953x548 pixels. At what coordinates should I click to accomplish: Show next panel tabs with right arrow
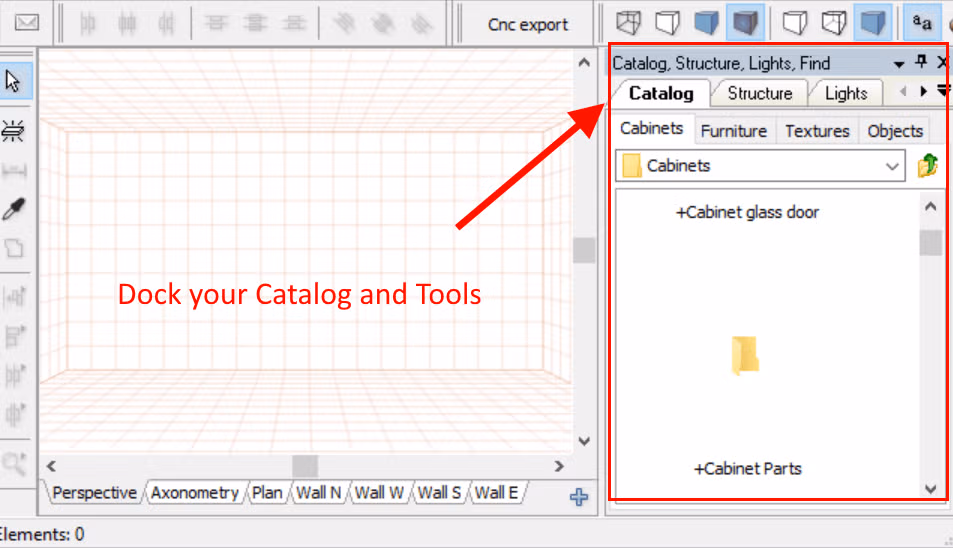[x=923, y=92]
